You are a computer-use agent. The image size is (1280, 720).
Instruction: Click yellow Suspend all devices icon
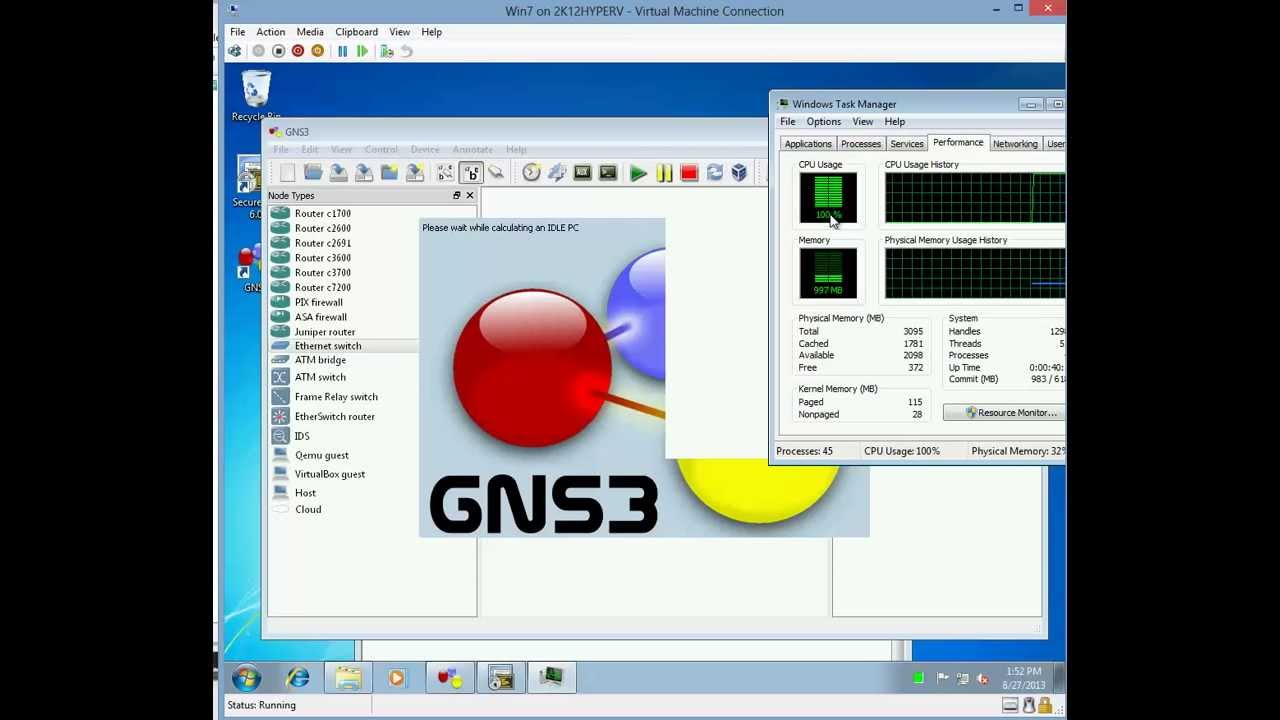click(664, 173)
